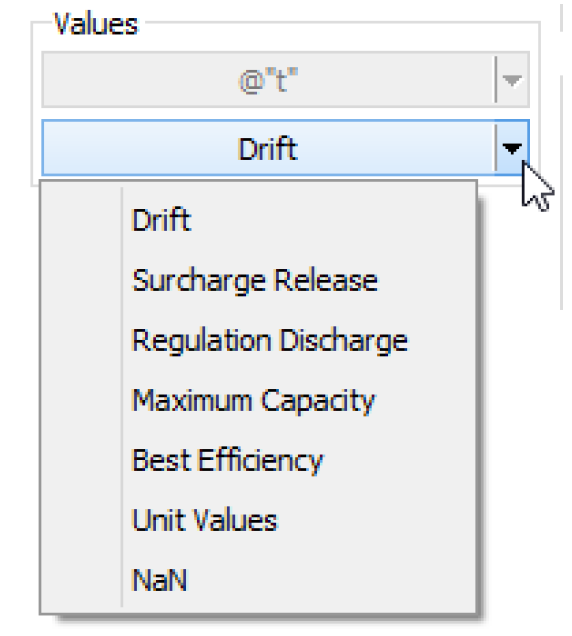Open the greyed @"t" dropdown arrow
Image resolution: width=572 pixels, height=636 pixels.
click(x=512, y=80)
